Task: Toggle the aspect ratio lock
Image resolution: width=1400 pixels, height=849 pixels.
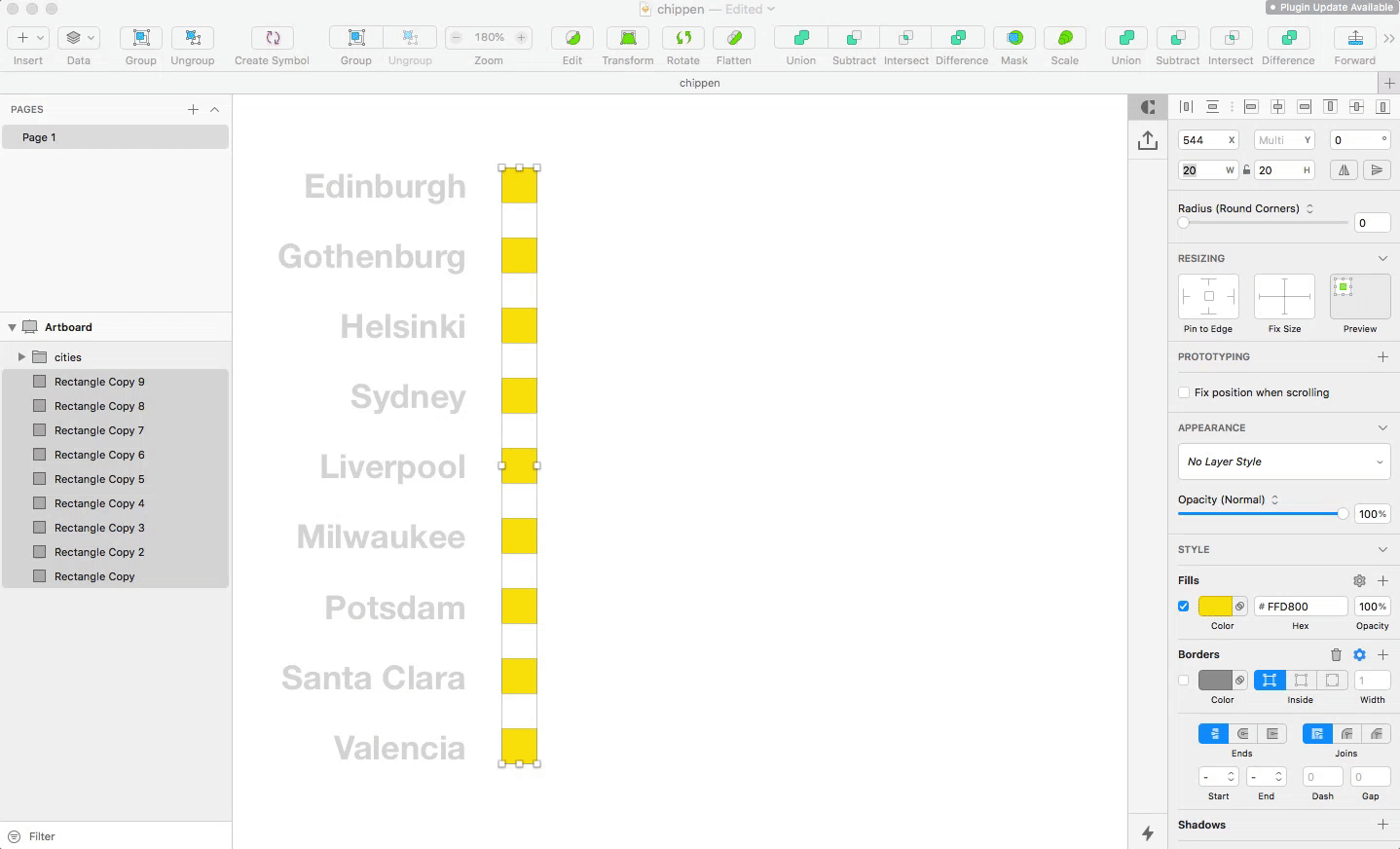Action: [1246, 170]
